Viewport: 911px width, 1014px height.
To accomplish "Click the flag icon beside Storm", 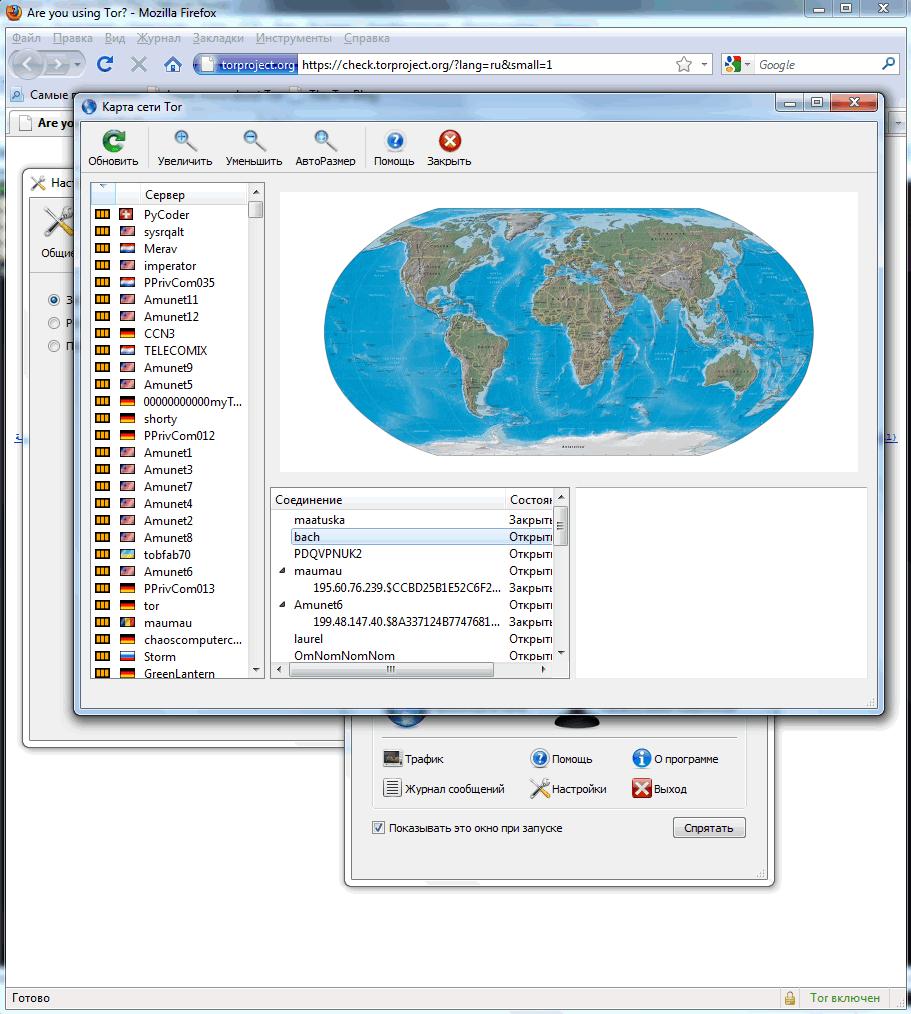I will (x=127, y=656).
